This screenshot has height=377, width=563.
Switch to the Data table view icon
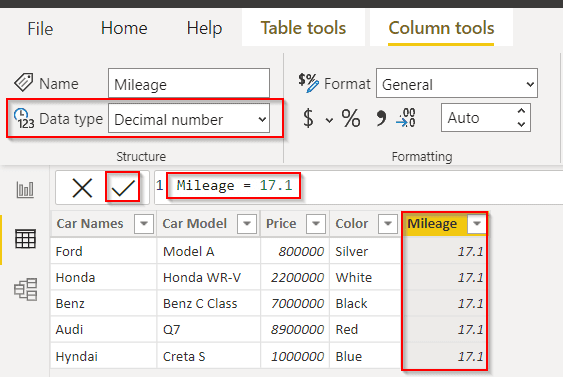coord(25,239)
